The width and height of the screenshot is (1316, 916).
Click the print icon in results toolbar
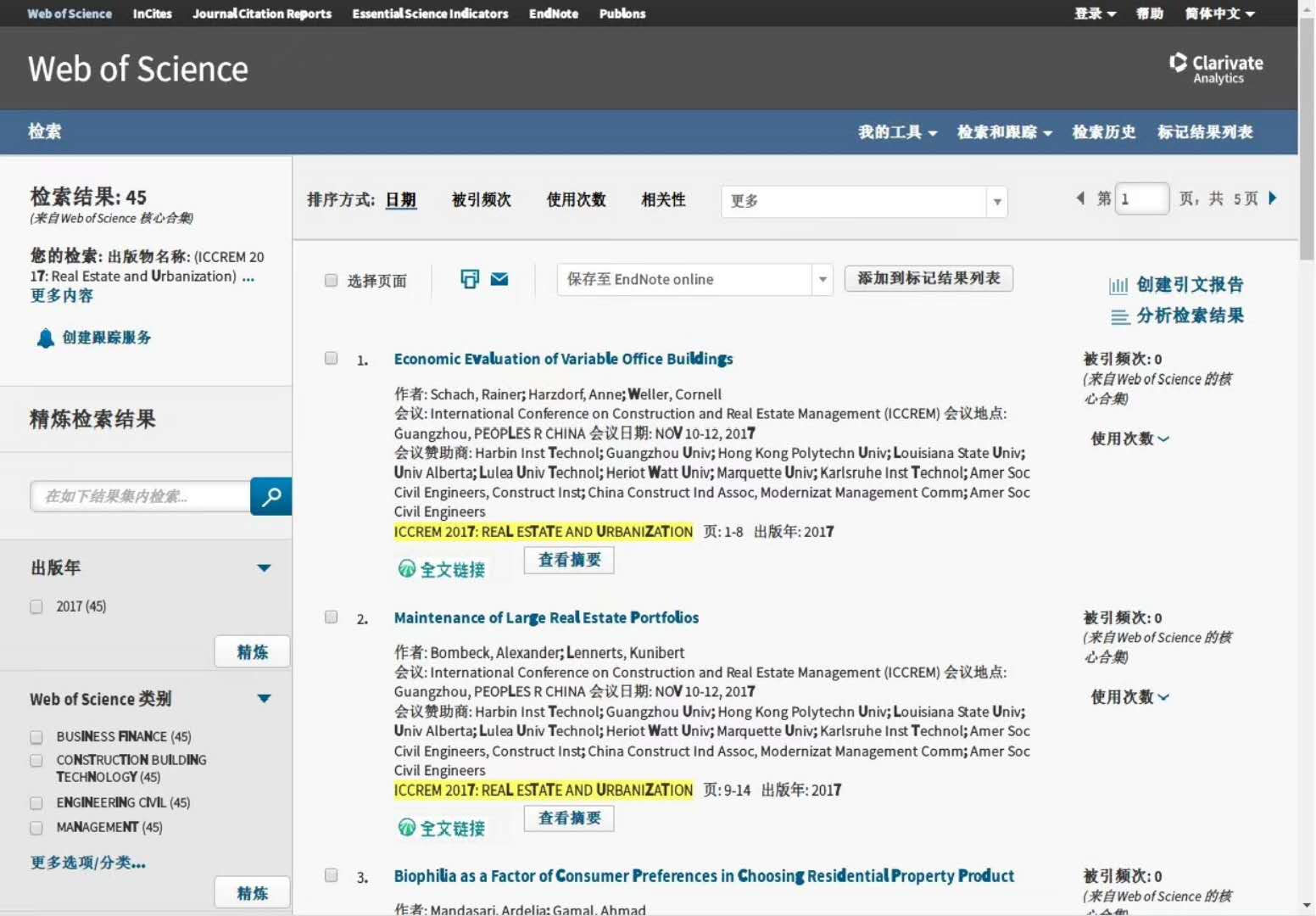tap(469, 279)
